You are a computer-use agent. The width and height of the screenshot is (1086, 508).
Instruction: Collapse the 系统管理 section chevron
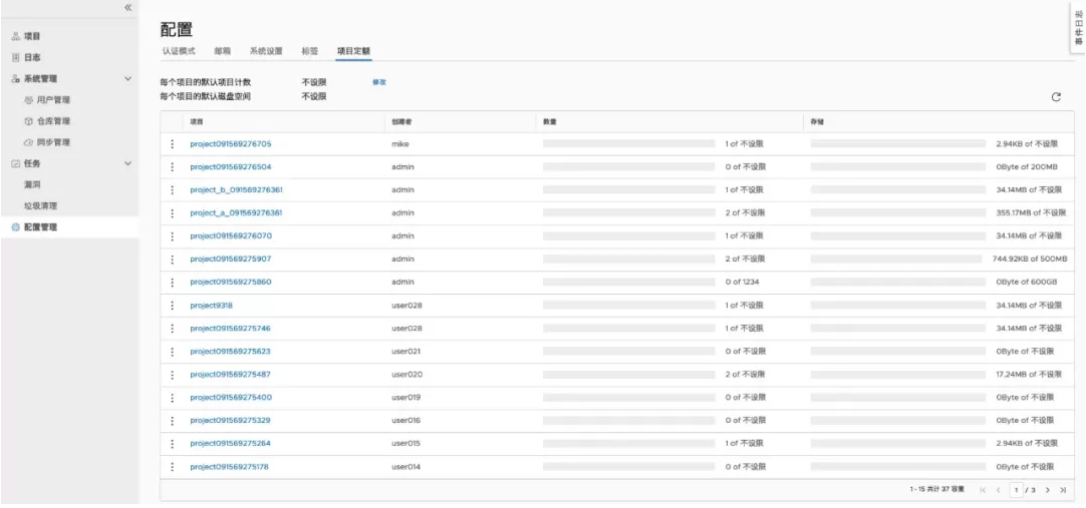coord(127,79)
